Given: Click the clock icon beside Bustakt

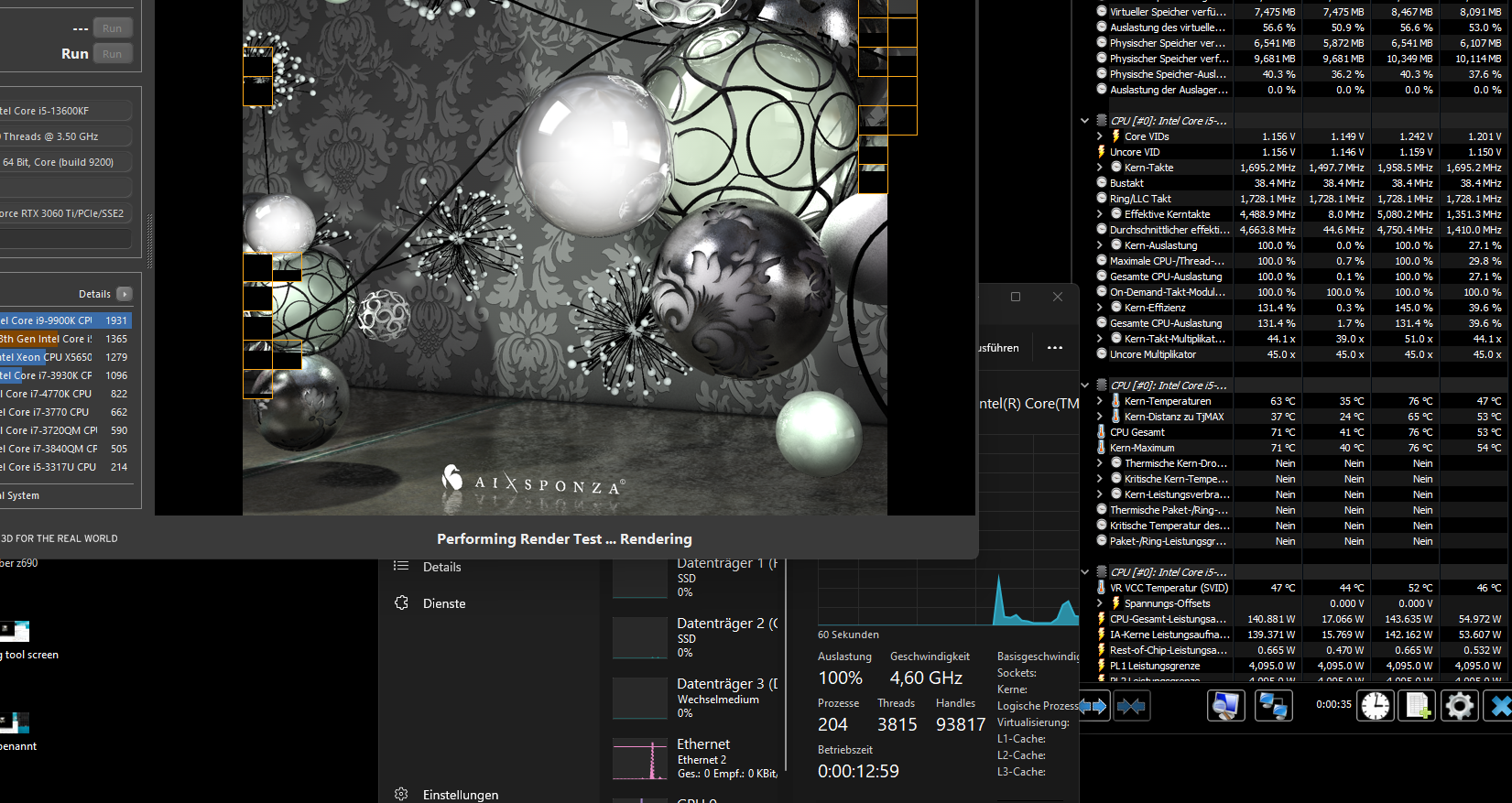Looking at the screenshot, I should [x=1102, y=183].
